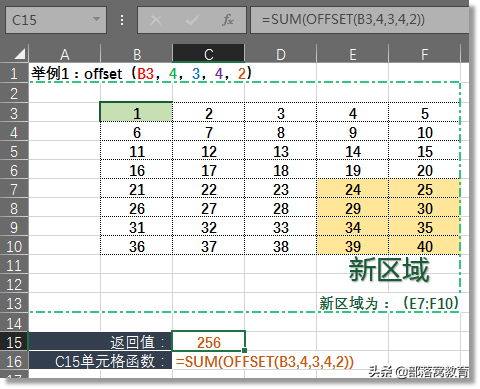This screenshot has width=480, height=389.
Task: Click the cell containing 2
Action: [209, 113]
